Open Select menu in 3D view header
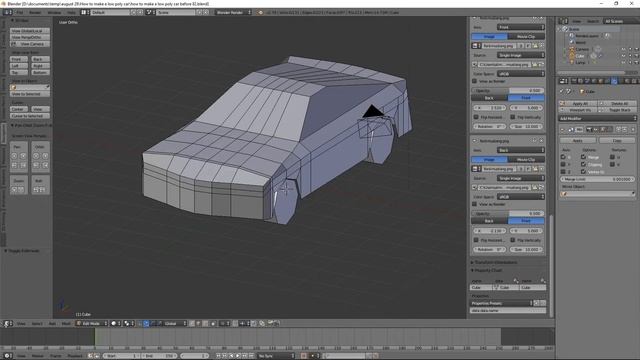The height and width of the screenshot is (360, 640). click(x=37, y=323)
